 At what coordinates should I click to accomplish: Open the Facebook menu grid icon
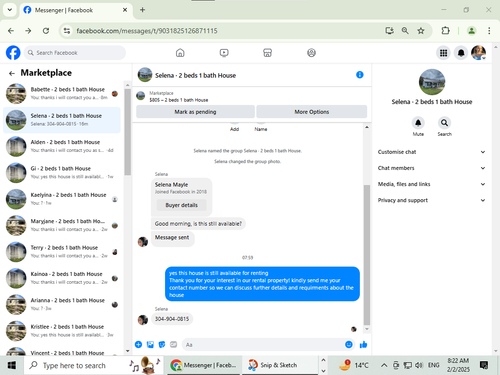point(443,53)
